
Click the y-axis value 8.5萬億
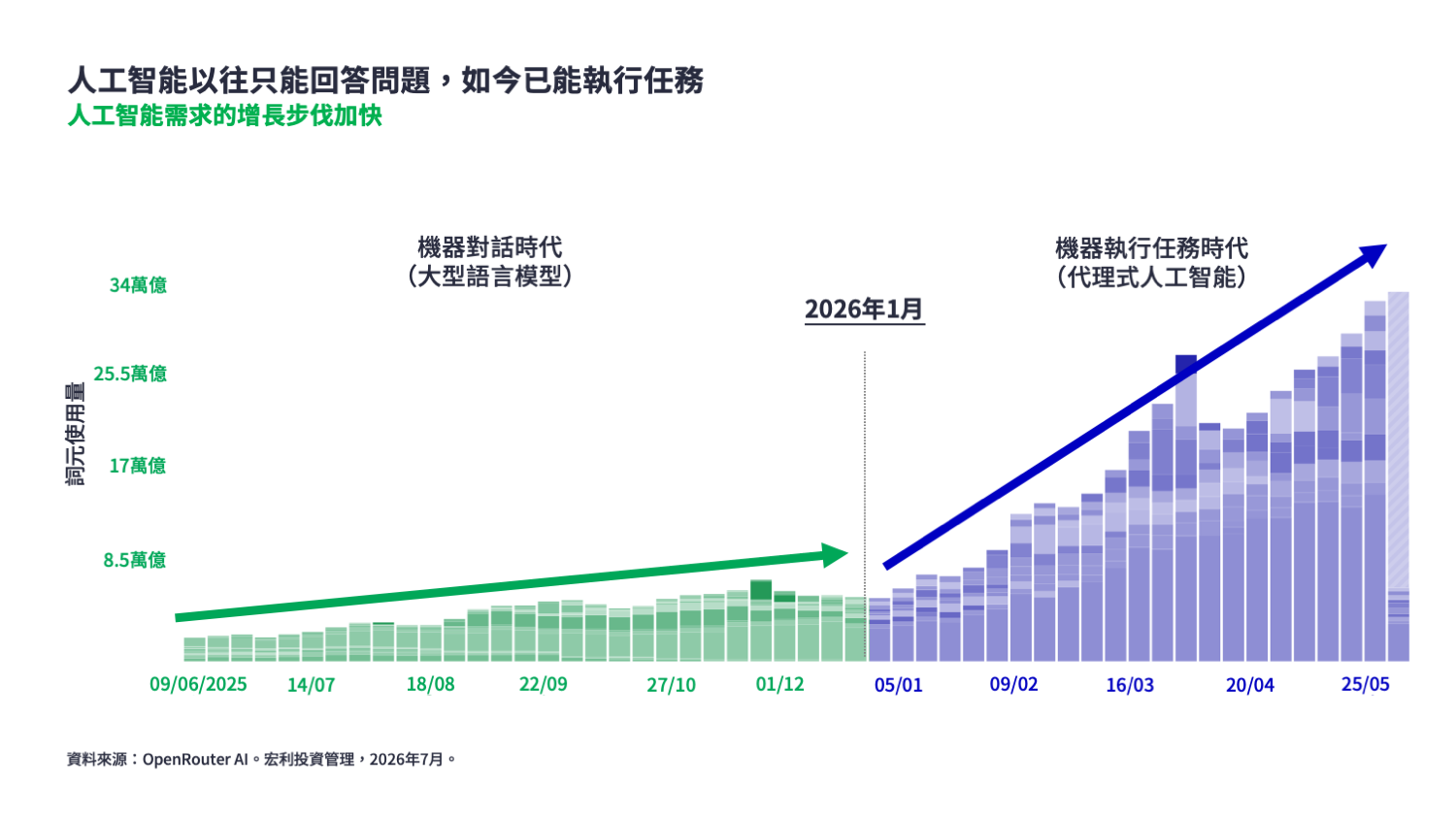[x=135, y=560]
